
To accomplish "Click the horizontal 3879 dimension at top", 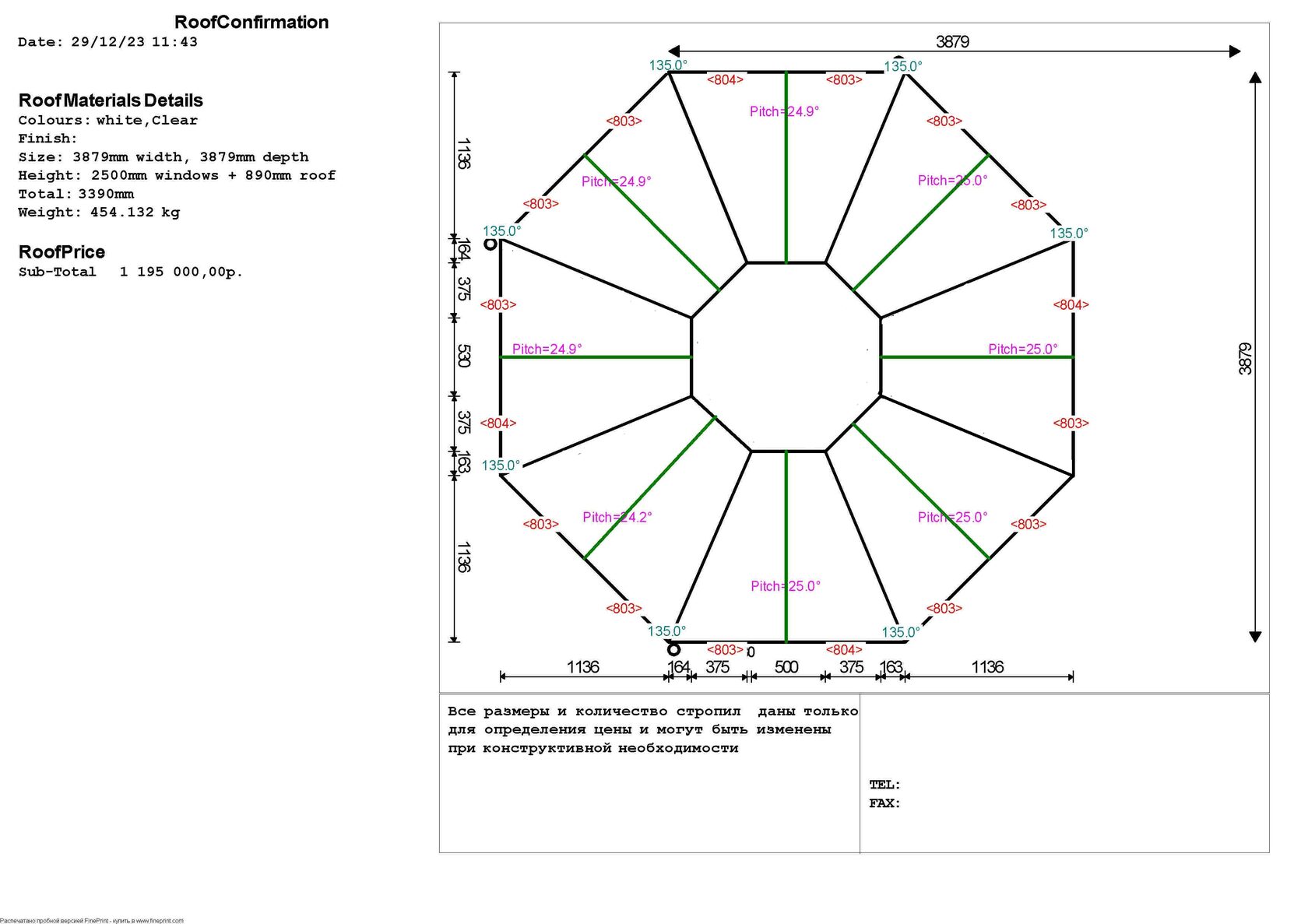I will coord(952,42).
